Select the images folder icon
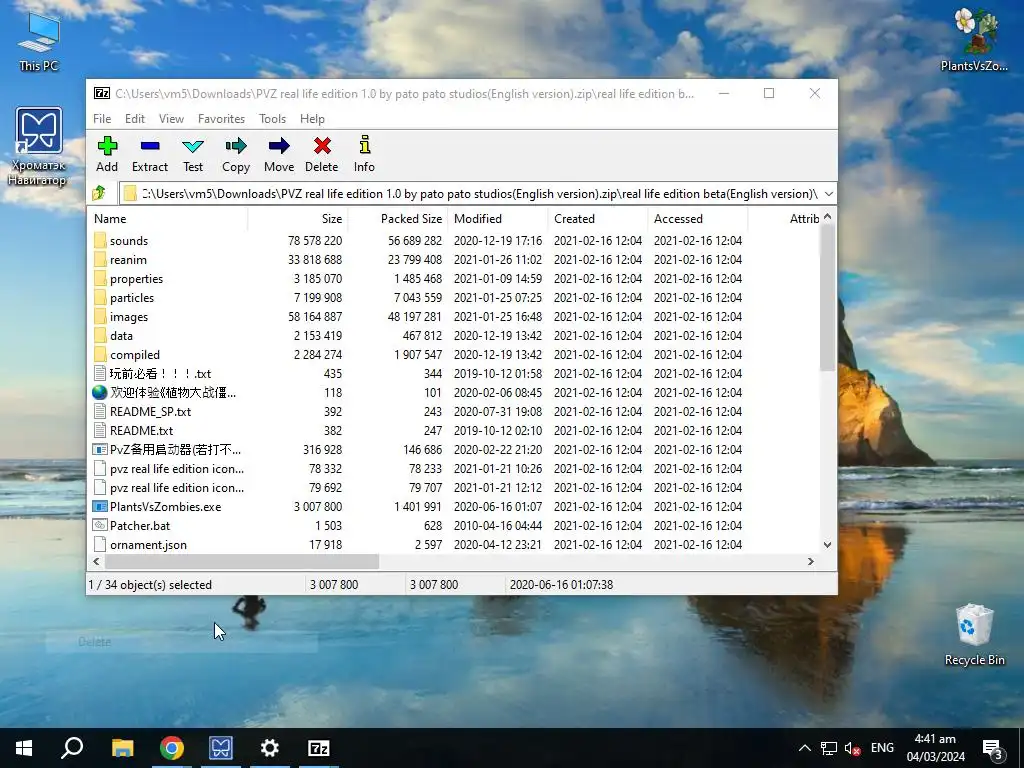This screenshot has width=1024, height=768. click(x=100, y=316)
